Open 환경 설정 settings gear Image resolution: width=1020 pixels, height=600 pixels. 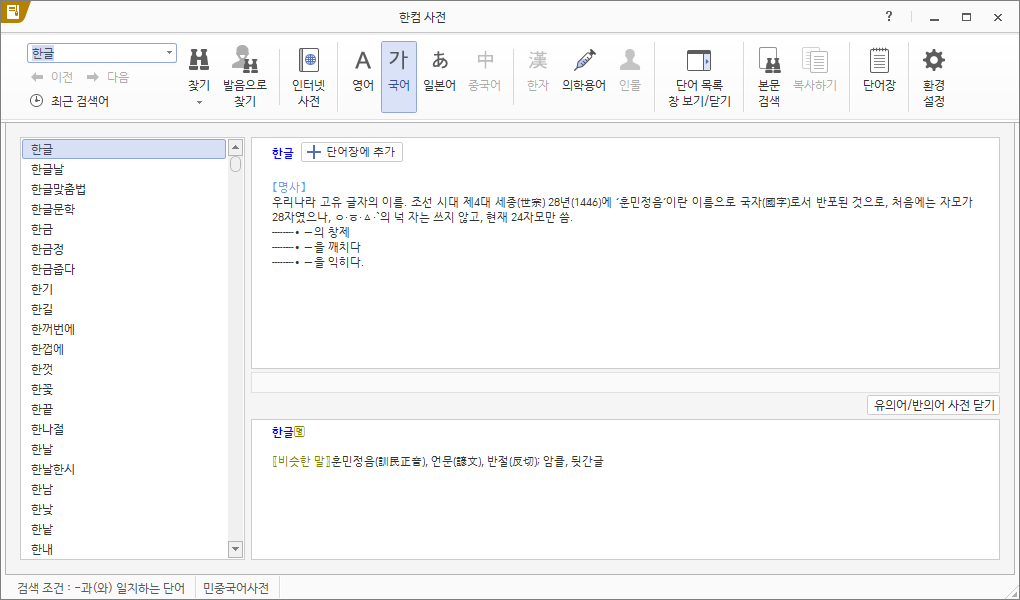pos(933,77)
